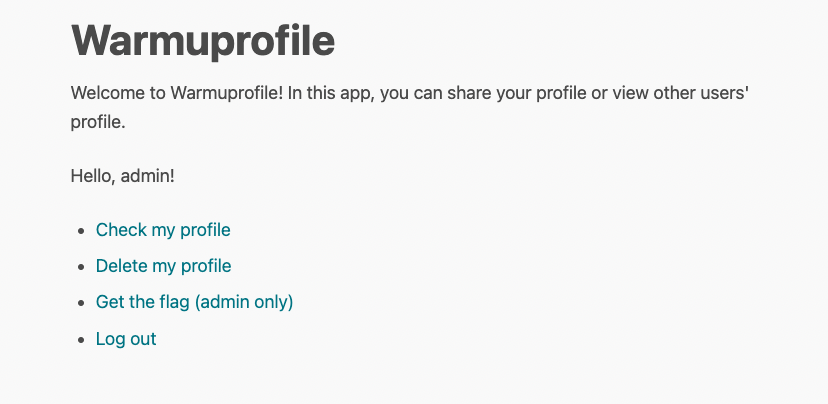Click the Warmuprofile page heading
The height and width of the screenshot is (404, 828).
(203, 42)
